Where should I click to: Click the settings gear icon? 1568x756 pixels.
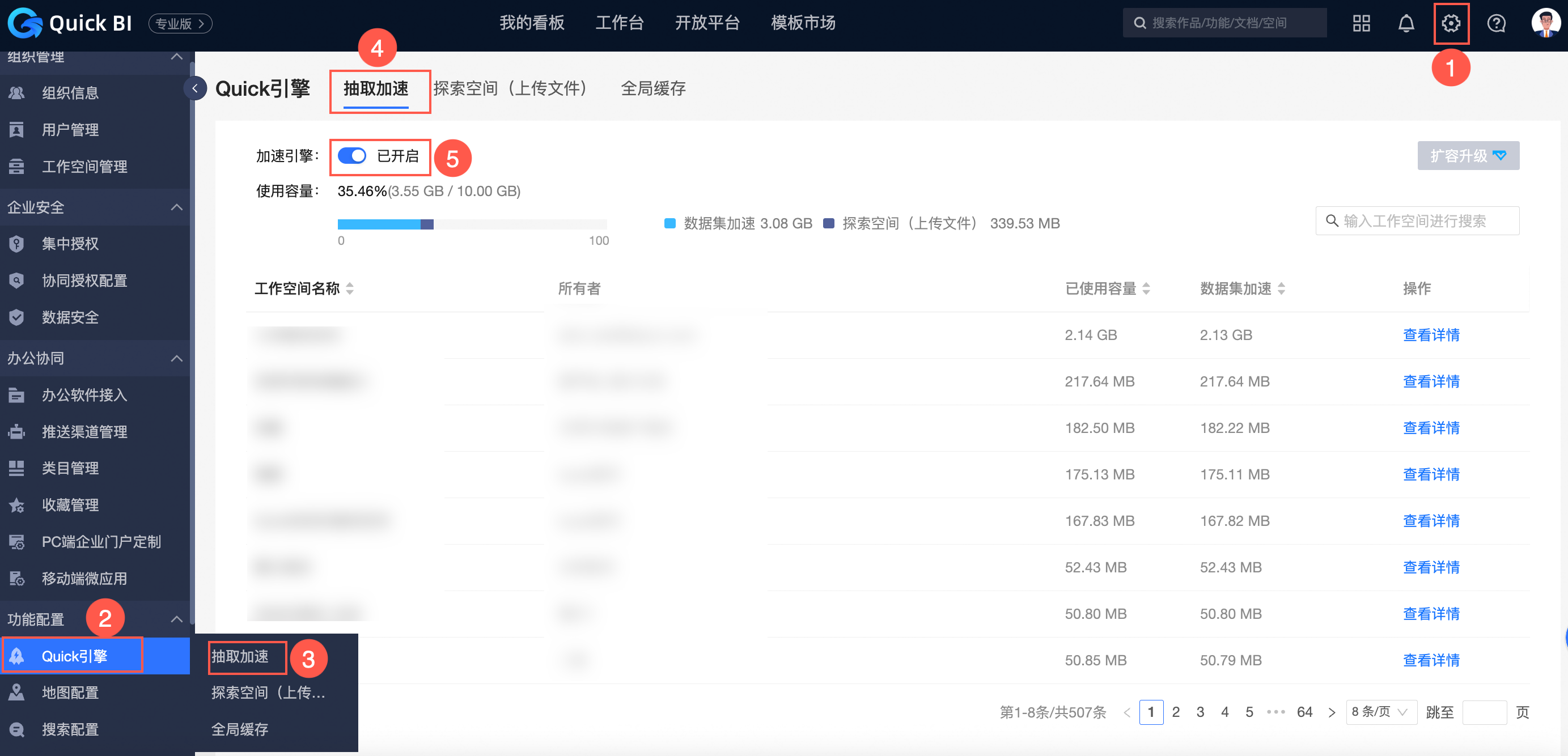pyautogui.click(x=1452, y=23)
